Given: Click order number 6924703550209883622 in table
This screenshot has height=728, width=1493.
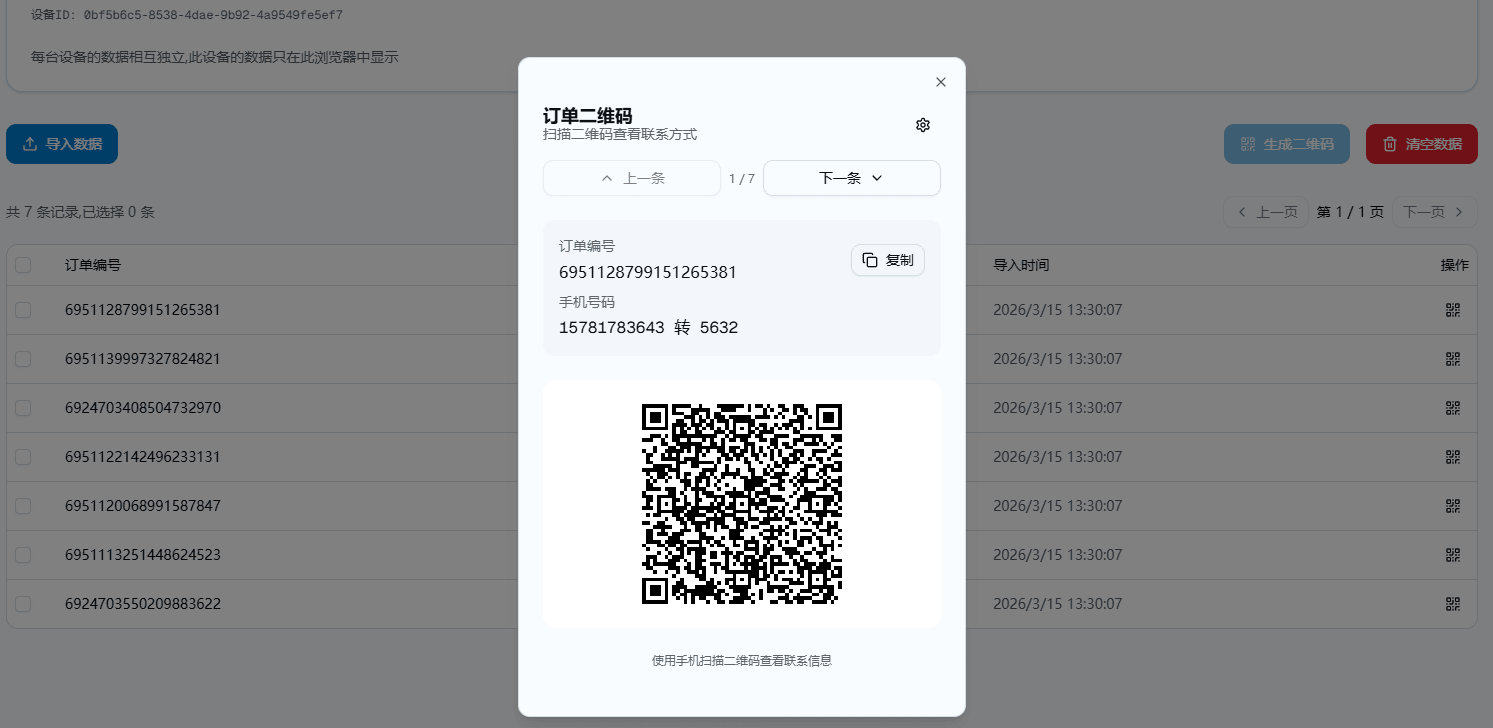Looking at the screenshot, I should (143, 604).
